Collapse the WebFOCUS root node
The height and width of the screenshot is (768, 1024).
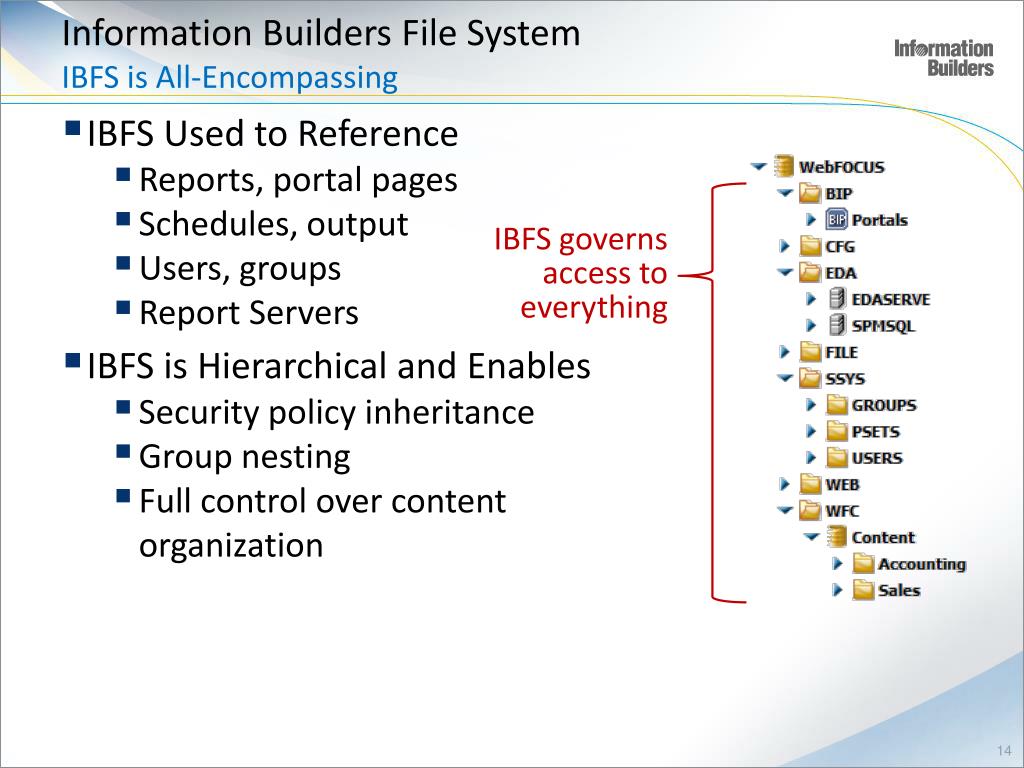coord(758,167)
